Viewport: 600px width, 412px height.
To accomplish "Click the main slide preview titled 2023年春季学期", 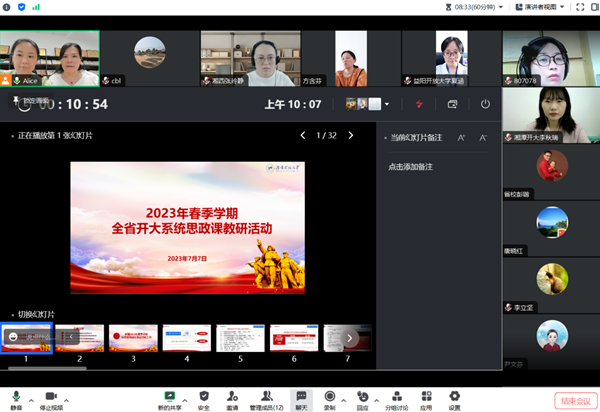I will (x=188, y=228).
